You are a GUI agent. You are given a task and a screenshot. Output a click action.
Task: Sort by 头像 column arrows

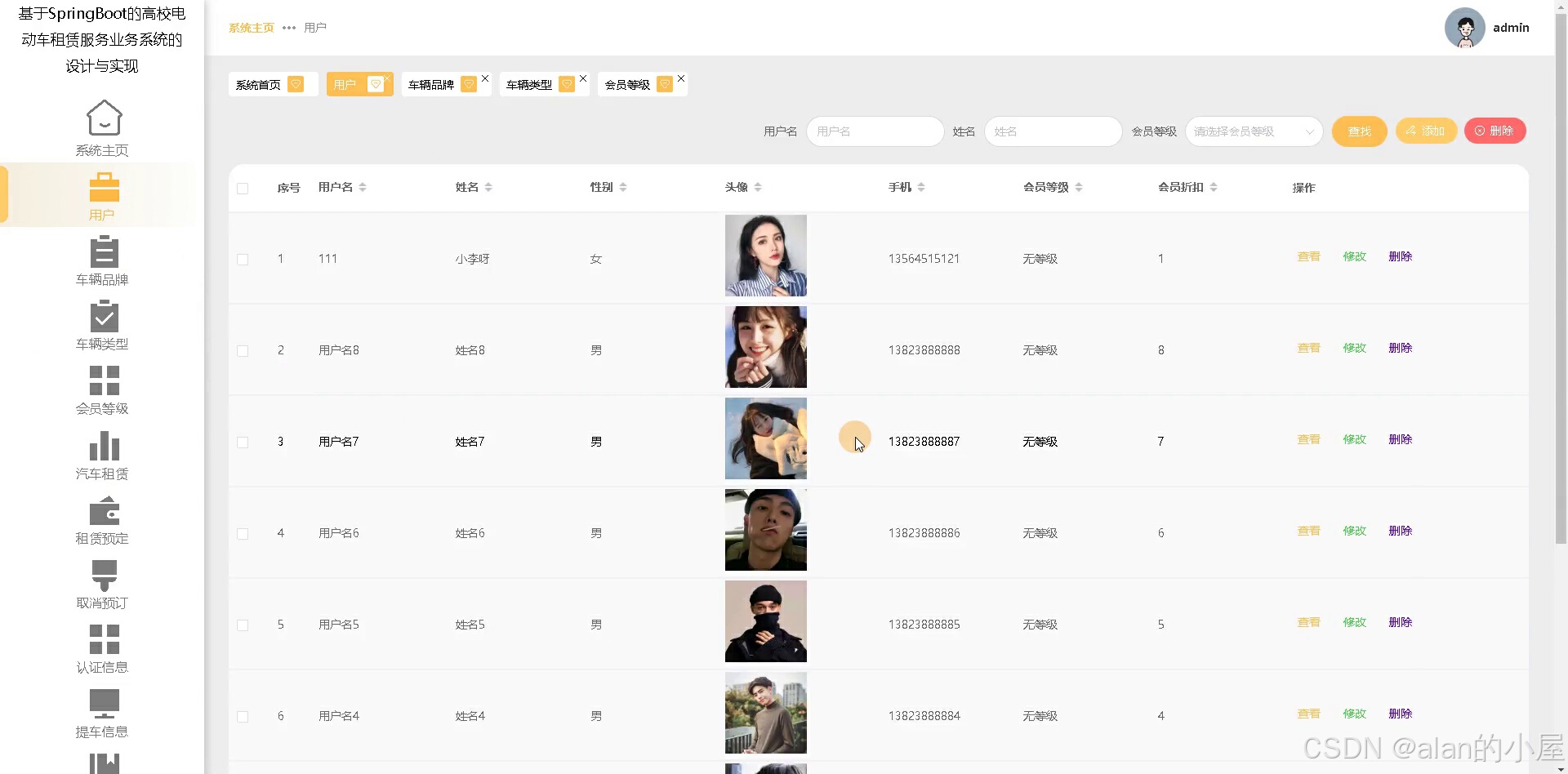[758, 187]
